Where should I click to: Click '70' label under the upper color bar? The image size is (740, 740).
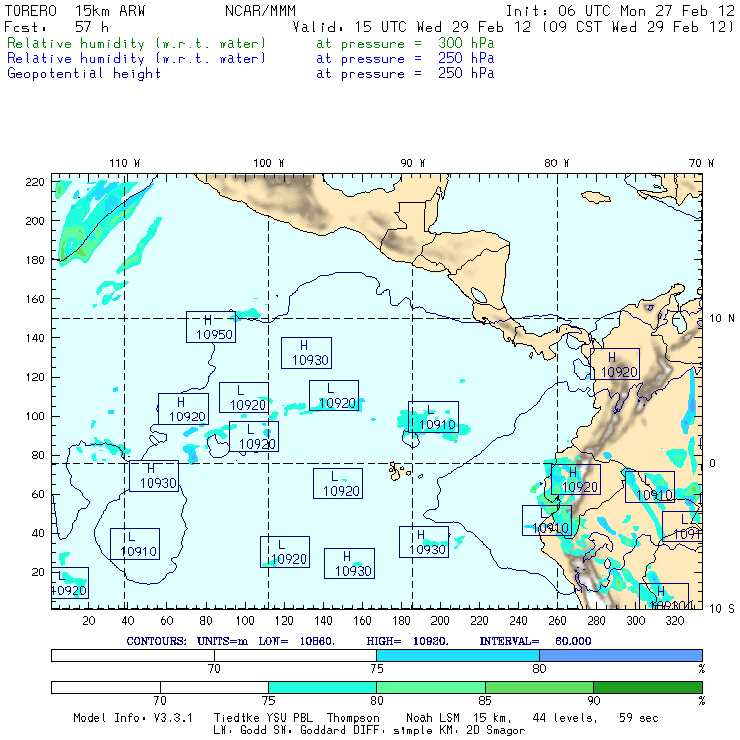coord(214,669)
